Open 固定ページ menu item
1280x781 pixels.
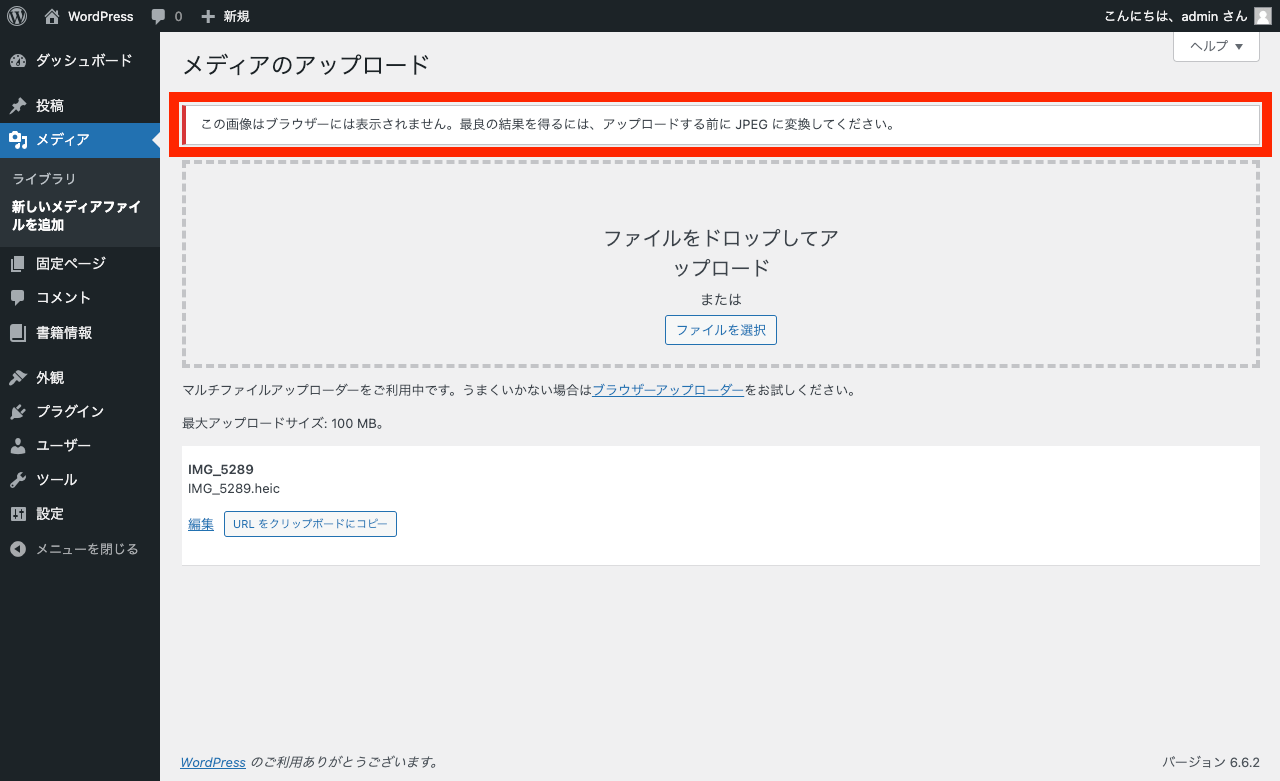coord(80,264)
